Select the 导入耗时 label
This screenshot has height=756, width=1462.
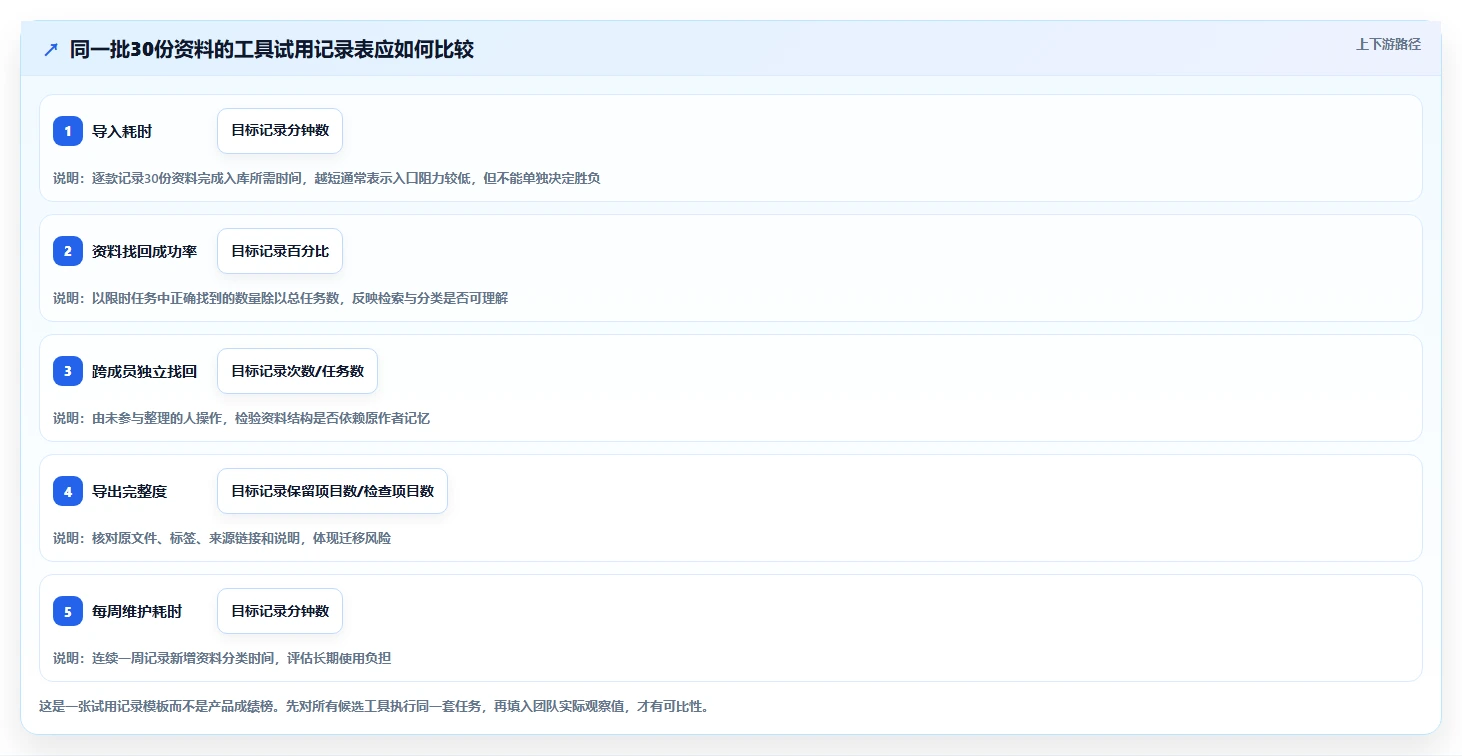click(122, 131)
